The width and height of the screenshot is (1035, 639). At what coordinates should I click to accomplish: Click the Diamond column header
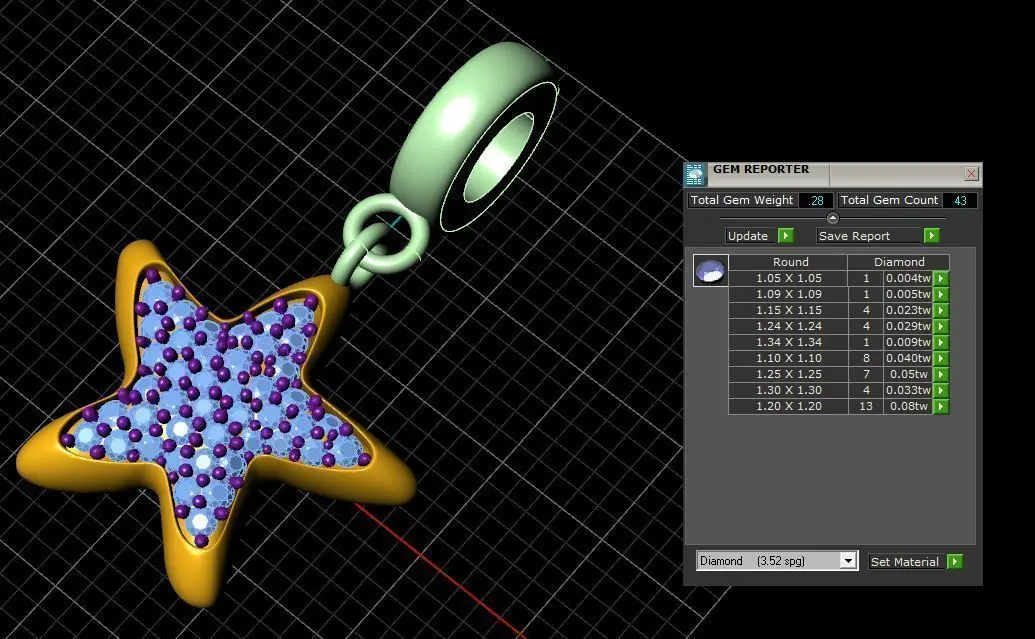[x=899, y=262]
